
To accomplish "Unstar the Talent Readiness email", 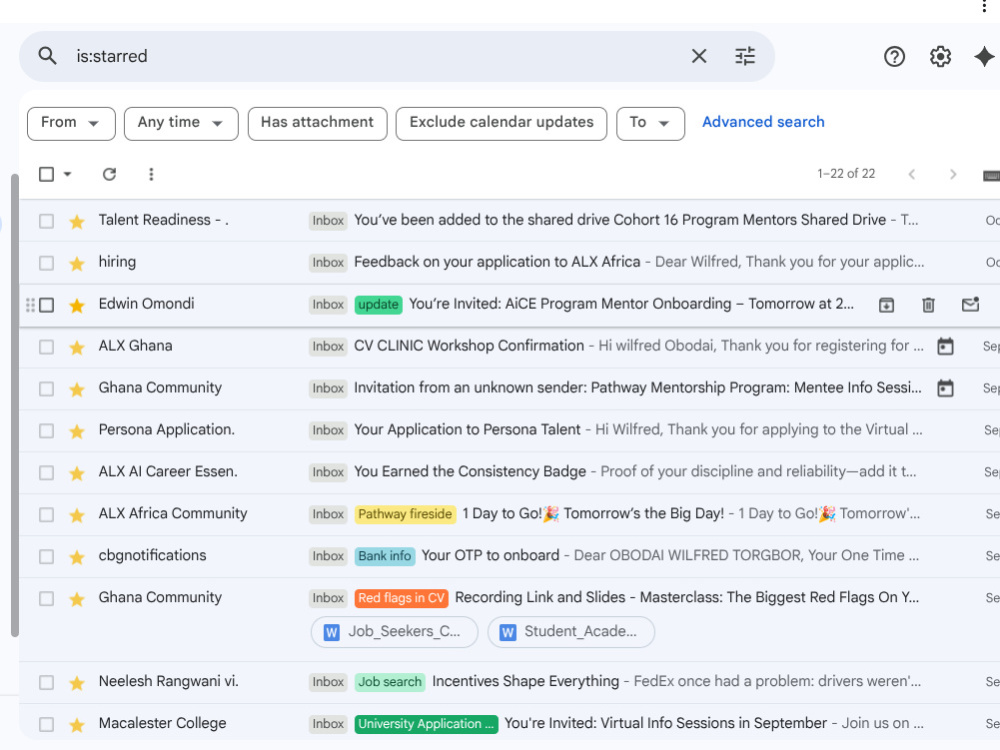I will pos(77,221).
